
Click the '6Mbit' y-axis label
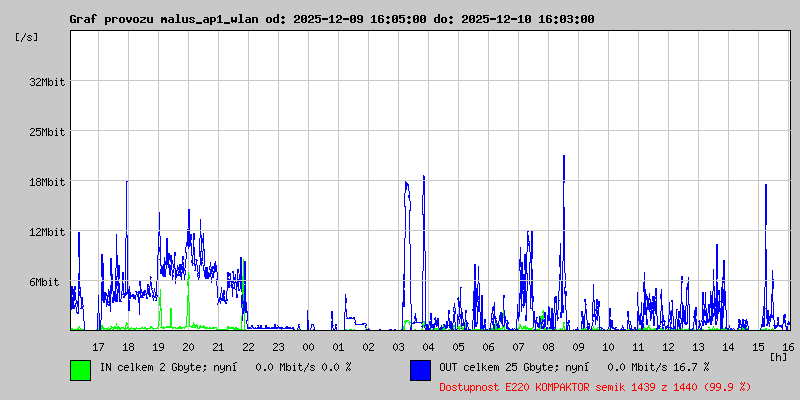click(x=44, y=282)
